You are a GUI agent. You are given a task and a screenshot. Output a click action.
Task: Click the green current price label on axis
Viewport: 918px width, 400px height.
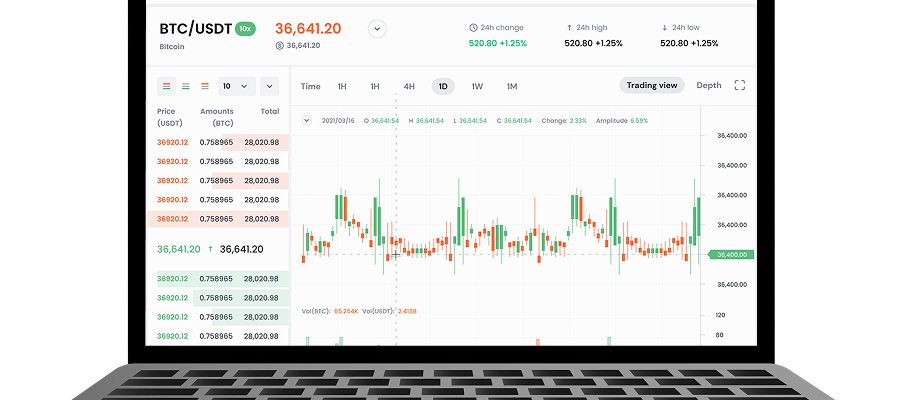point(732,255)
